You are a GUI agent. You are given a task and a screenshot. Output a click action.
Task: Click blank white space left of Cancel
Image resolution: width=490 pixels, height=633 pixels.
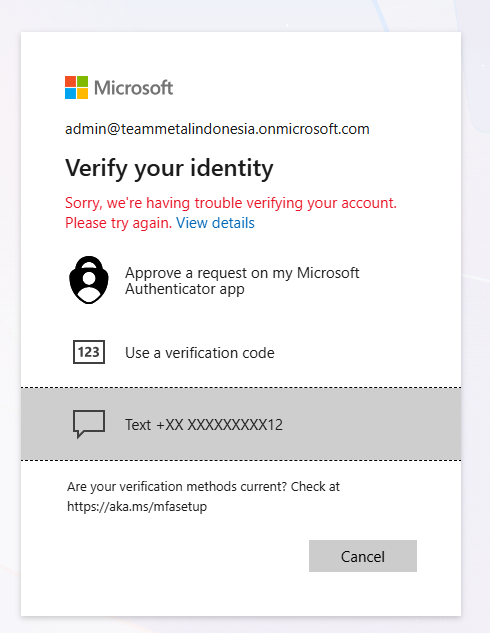coord(182,556)
